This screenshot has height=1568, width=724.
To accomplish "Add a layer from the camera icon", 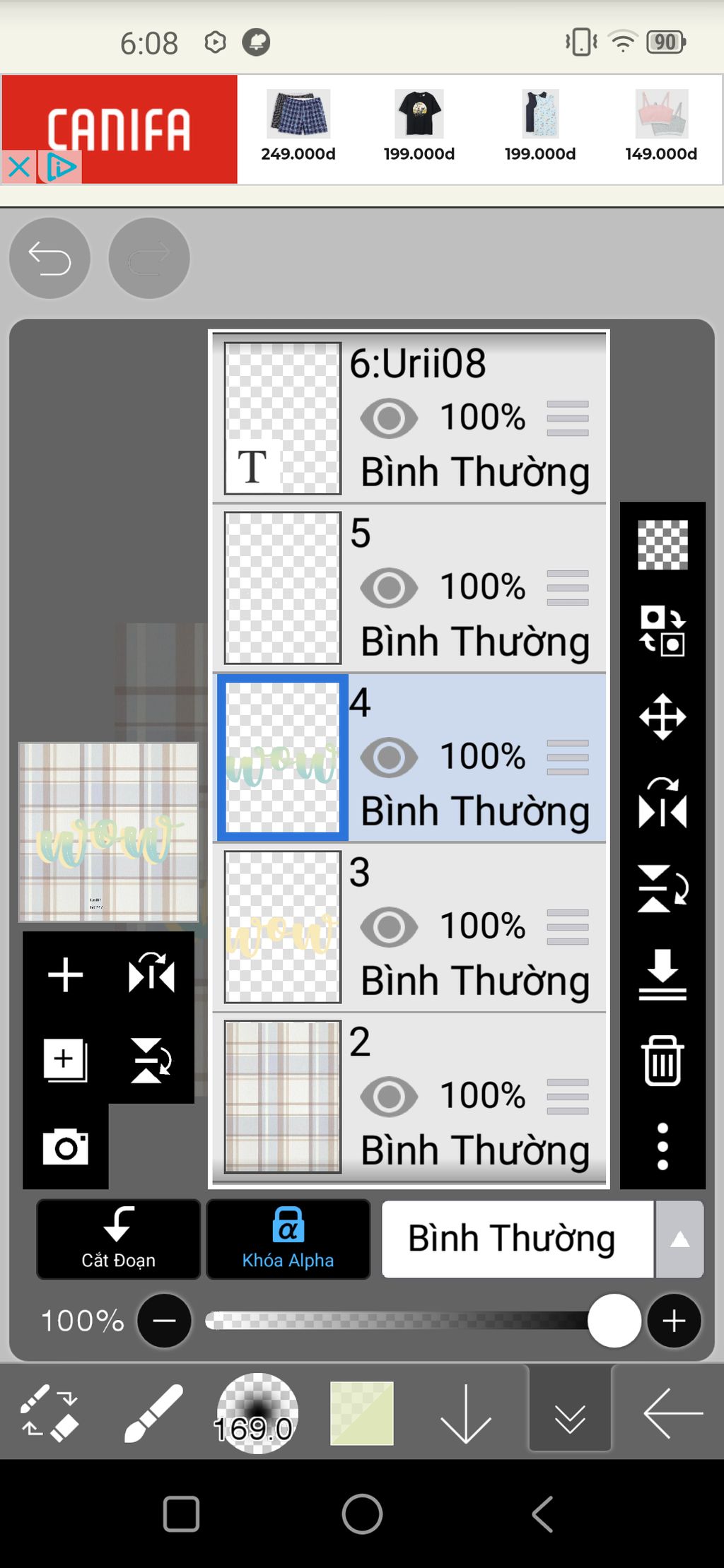I will [x=65, y=1146].
